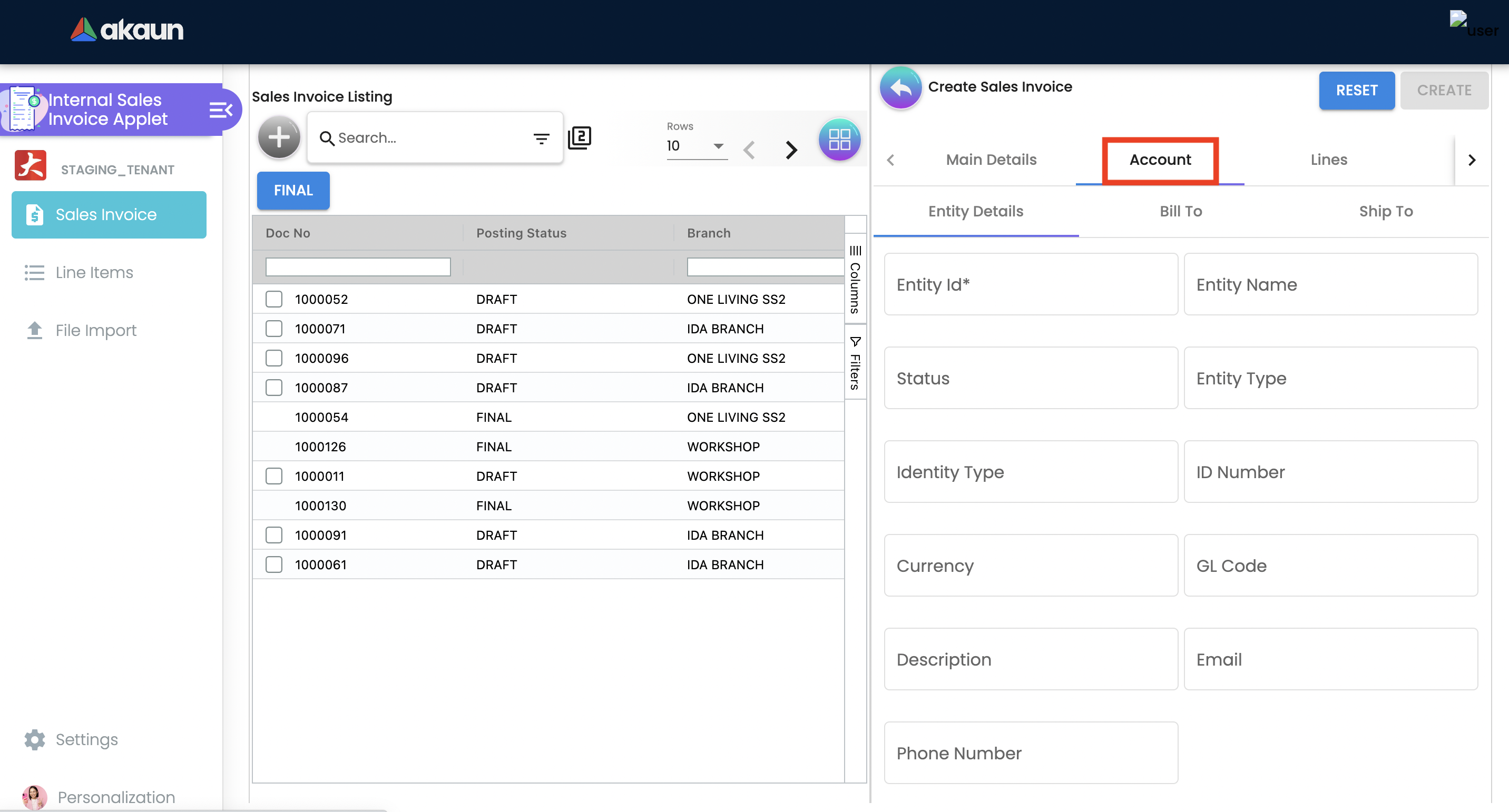Collapse the sidebar menu icon

tap(220, 110)
